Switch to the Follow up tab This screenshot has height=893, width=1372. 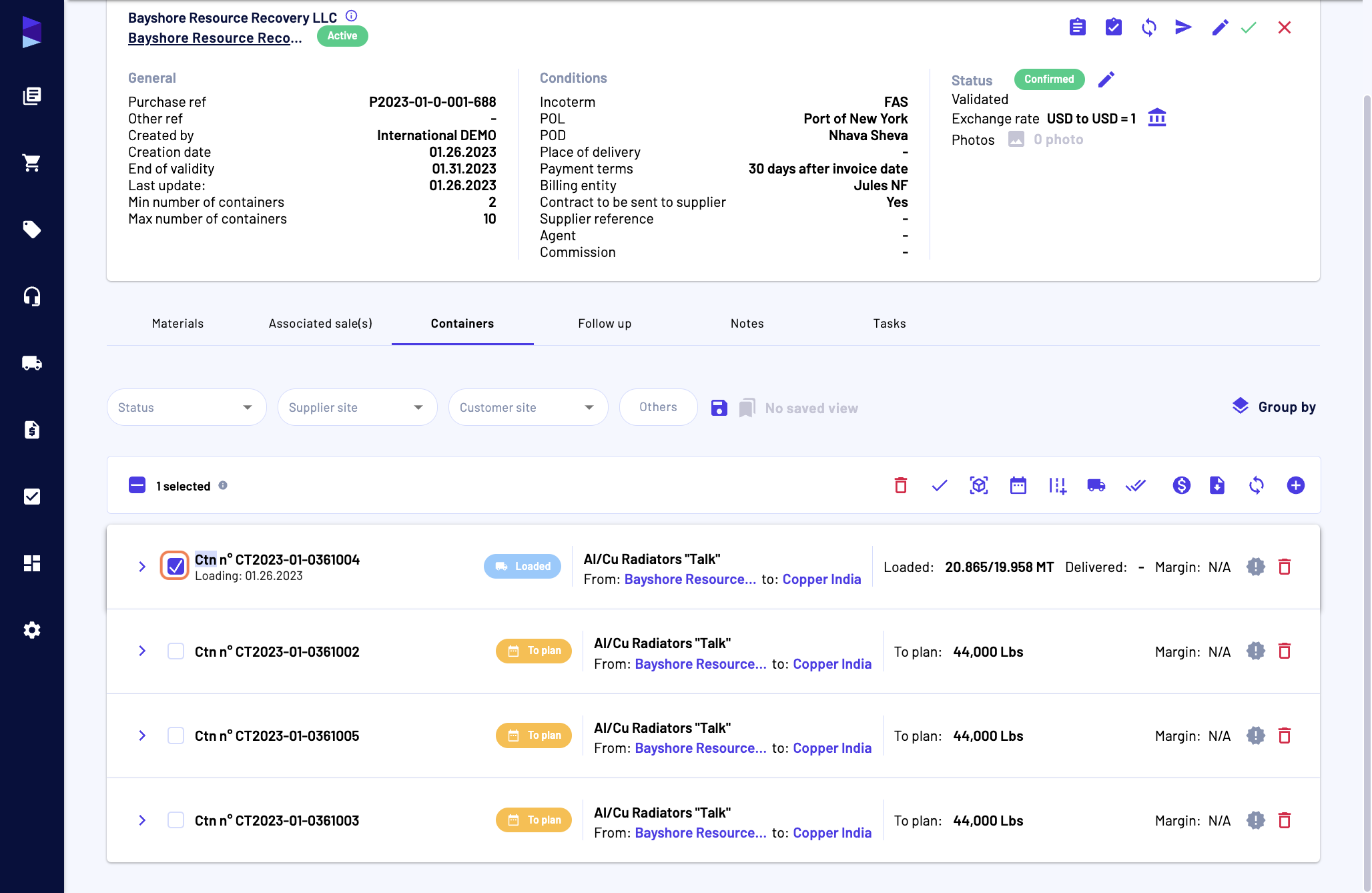605,324
